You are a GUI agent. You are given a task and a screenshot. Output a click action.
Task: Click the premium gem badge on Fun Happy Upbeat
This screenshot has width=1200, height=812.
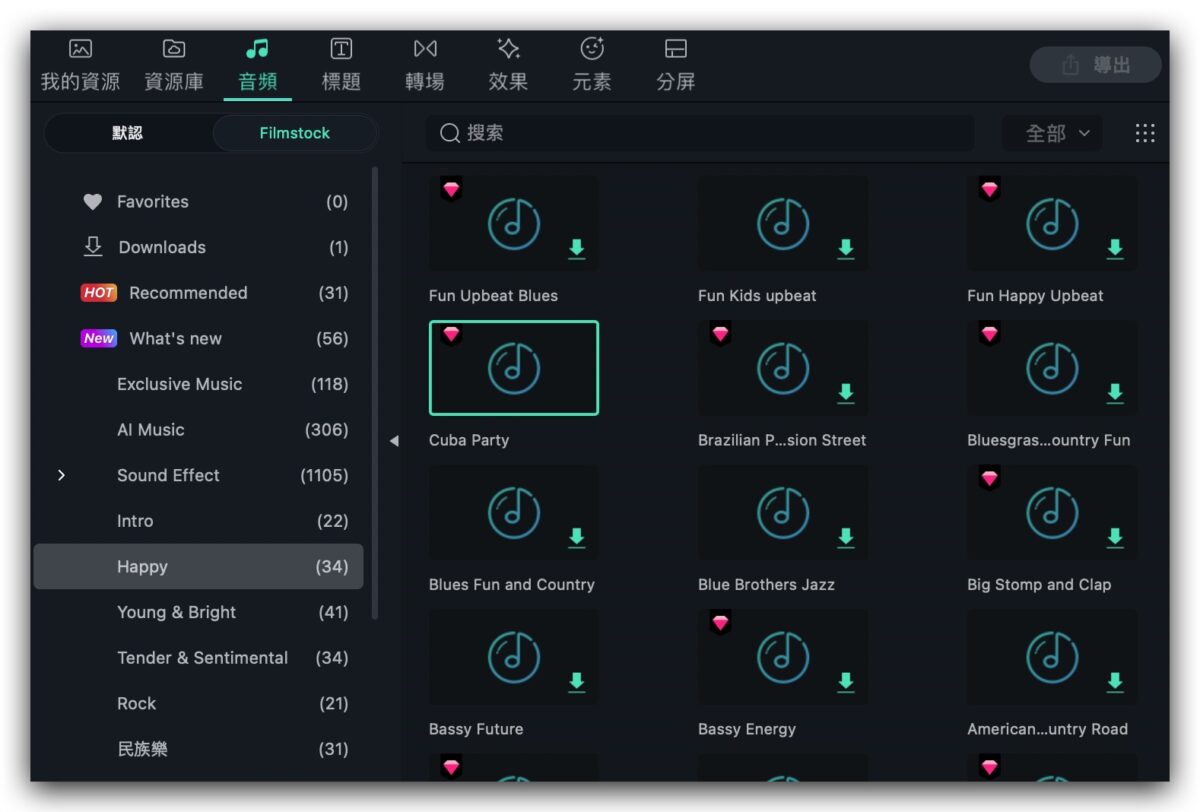pos(989,189)
